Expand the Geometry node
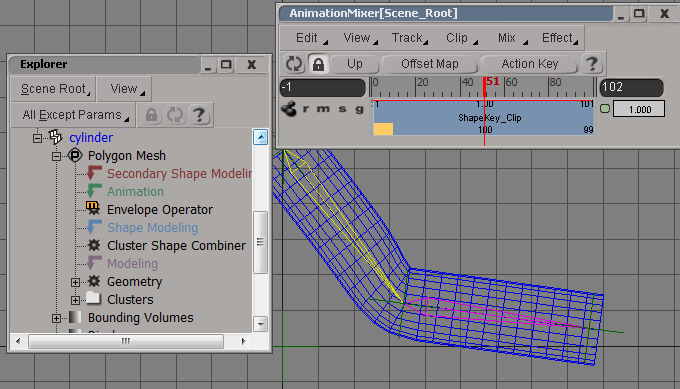 (x=75, y=282)
